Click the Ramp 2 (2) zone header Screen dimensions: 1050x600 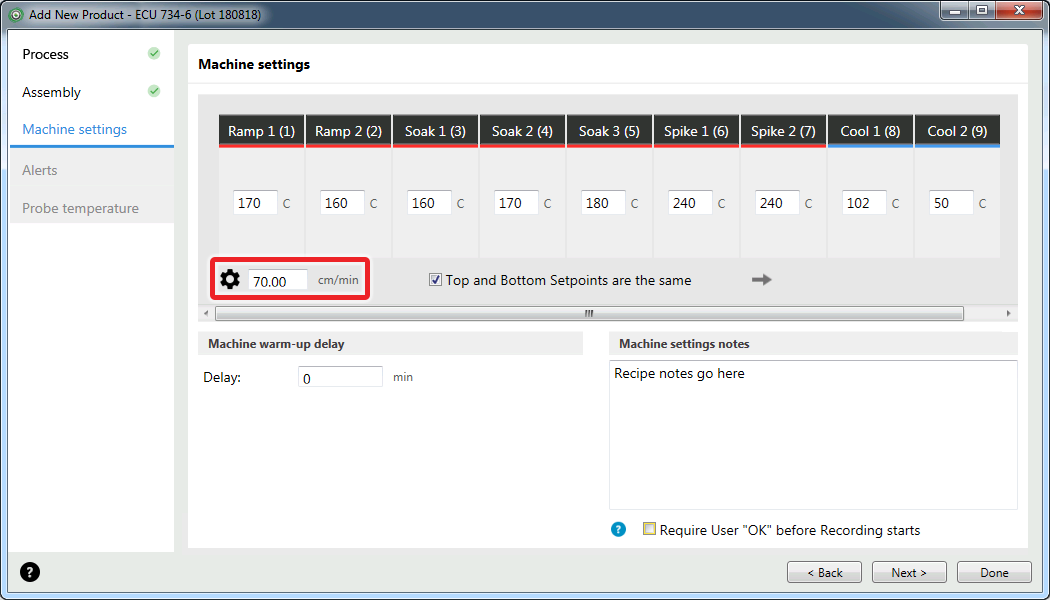[349, 131]
